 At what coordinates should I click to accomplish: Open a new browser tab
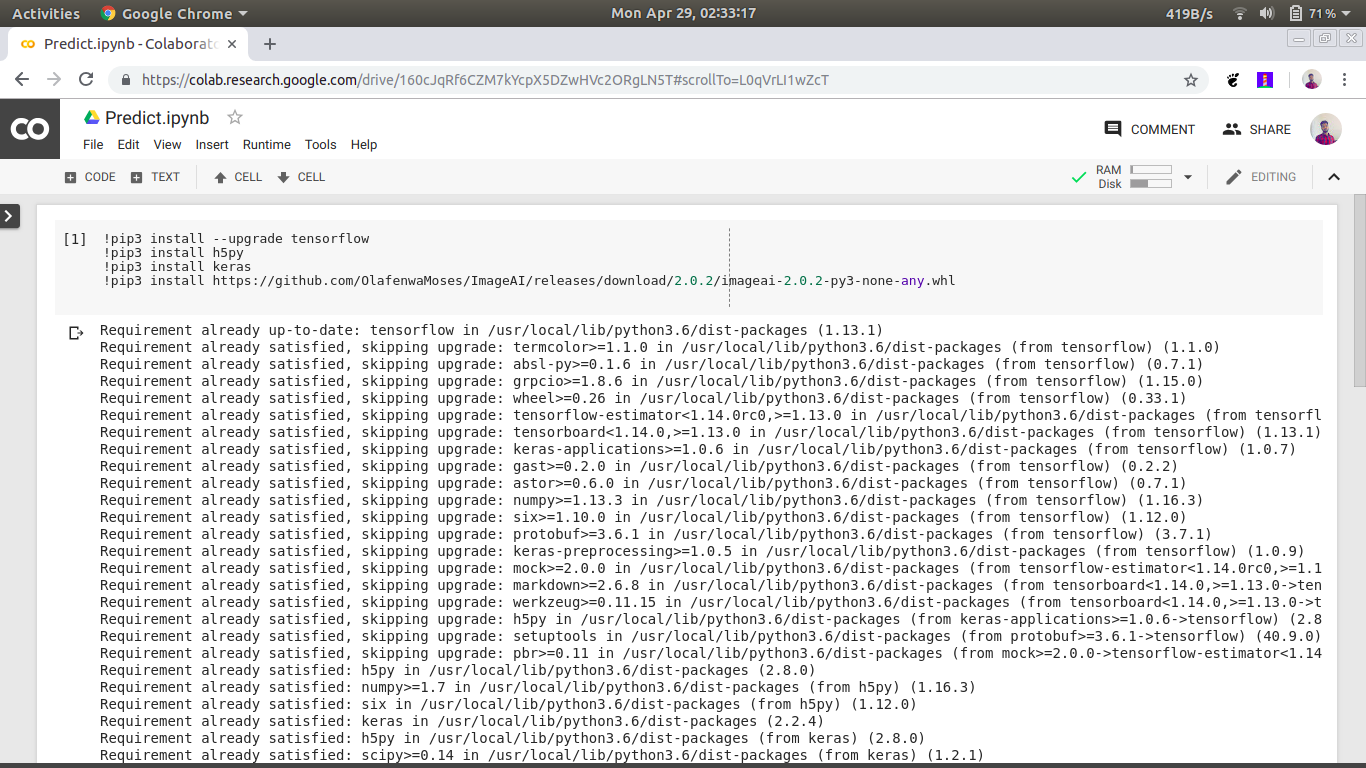point(270,44)
